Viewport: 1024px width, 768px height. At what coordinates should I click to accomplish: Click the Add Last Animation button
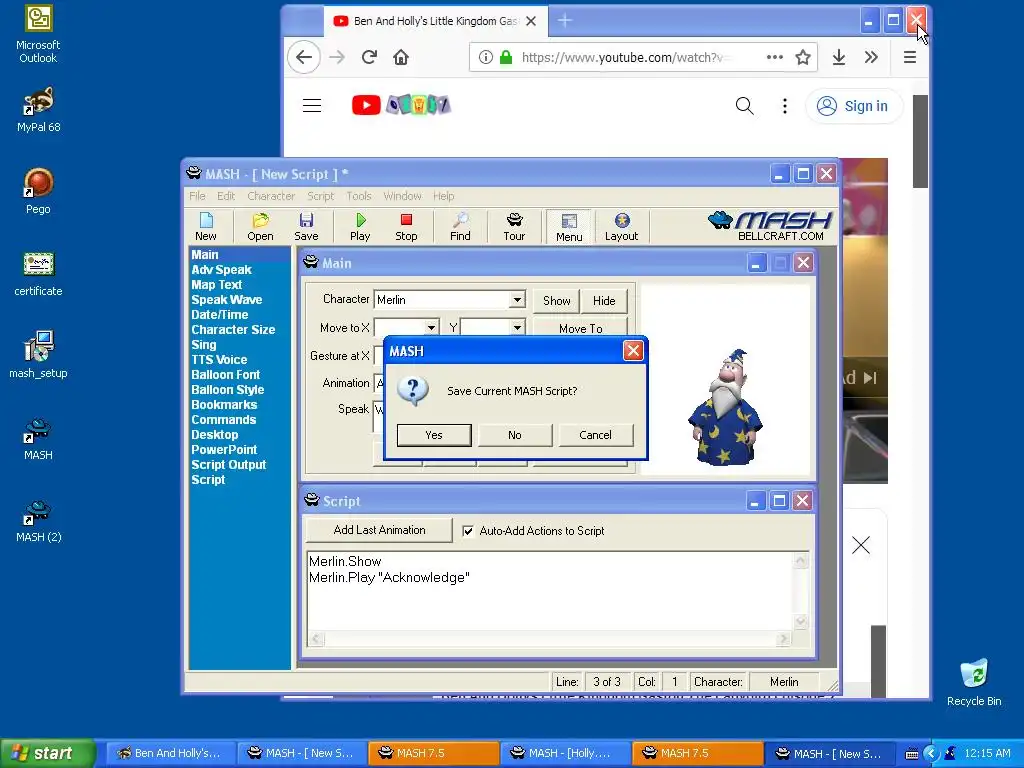(x=379, y=530)
